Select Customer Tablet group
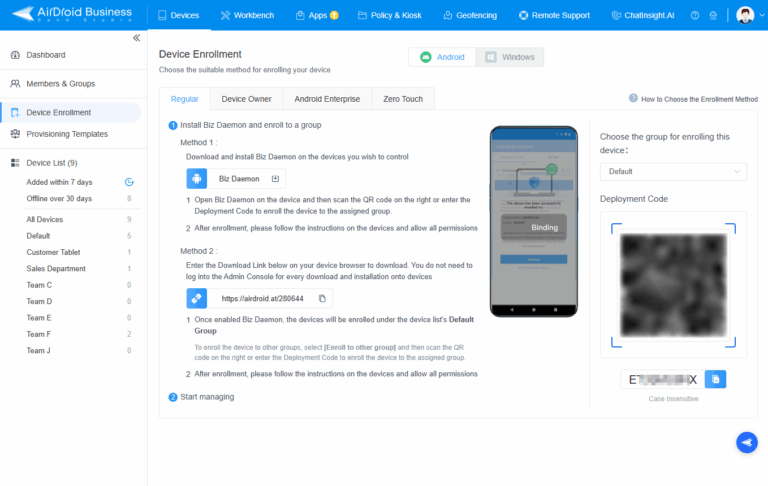This screenshot has width=768, height=486. click(53, 252)
